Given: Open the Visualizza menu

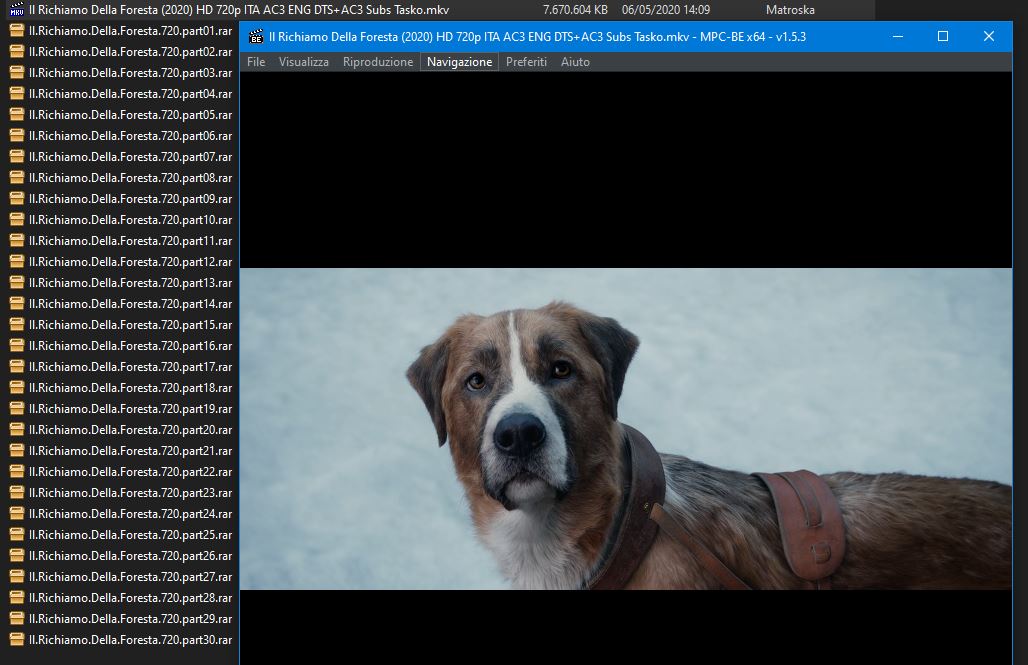Looking at the screenshot, I should [x=304, y=62].
